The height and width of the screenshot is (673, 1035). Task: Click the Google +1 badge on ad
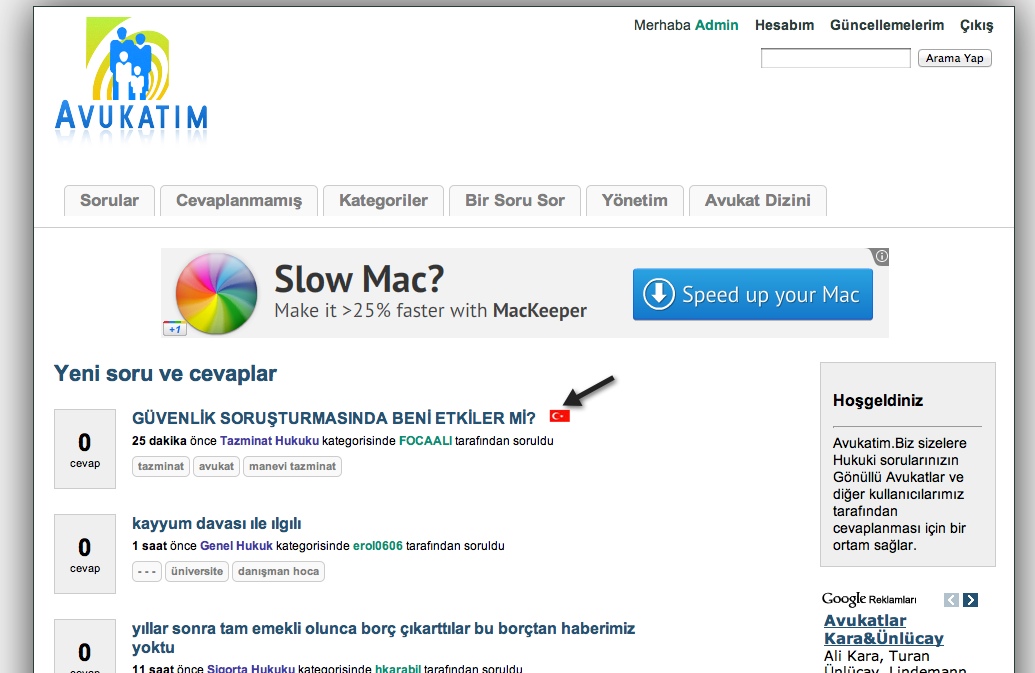tap(174, 329)
